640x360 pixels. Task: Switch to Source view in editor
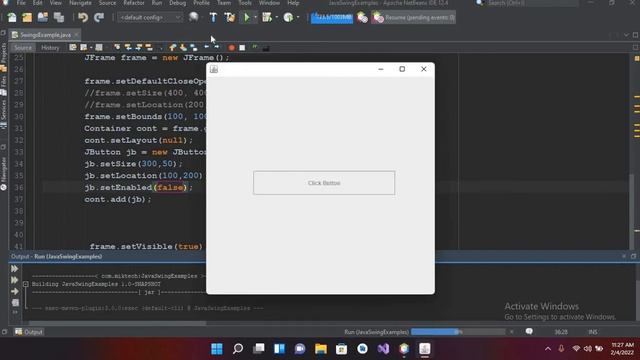(x=22, y=48)
